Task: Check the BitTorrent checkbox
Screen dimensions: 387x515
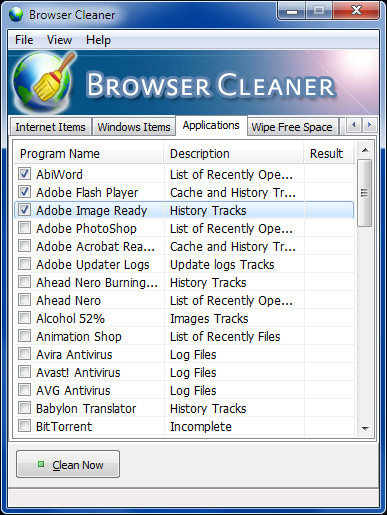Action: point(24,426)
